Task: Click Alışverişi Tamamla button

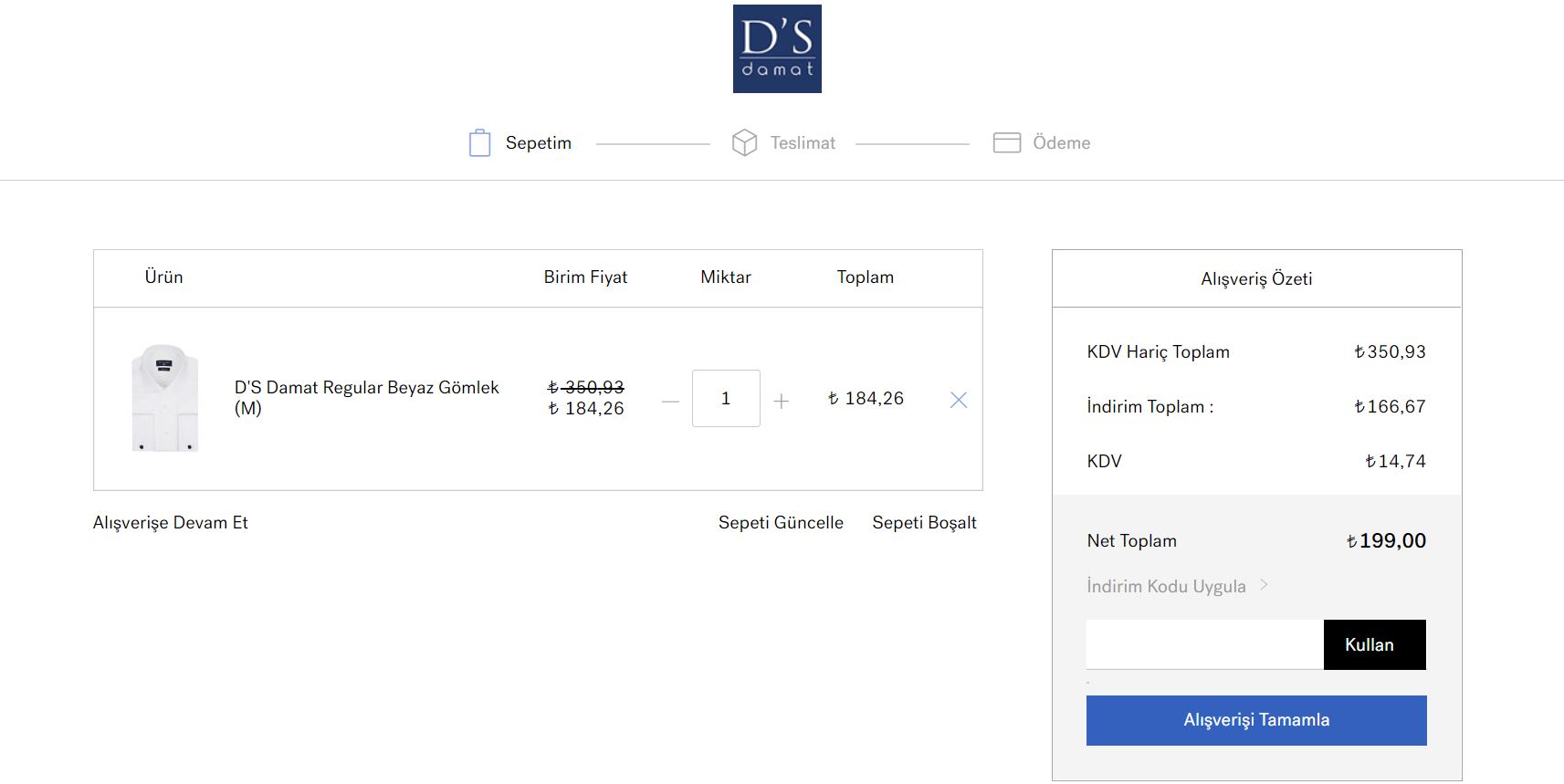Action: [x=1256, y=720]
